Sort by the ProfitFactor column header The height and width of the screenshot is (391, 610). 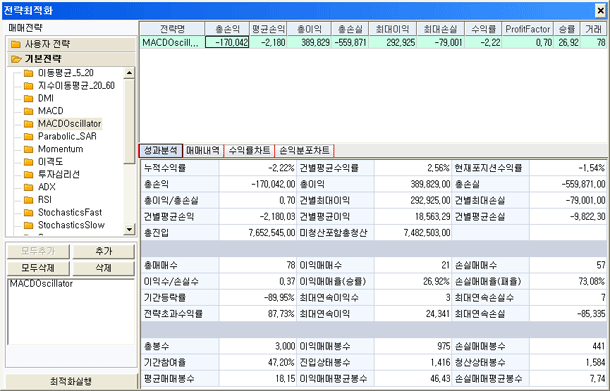pyautogui.click(x=528, y=29)
